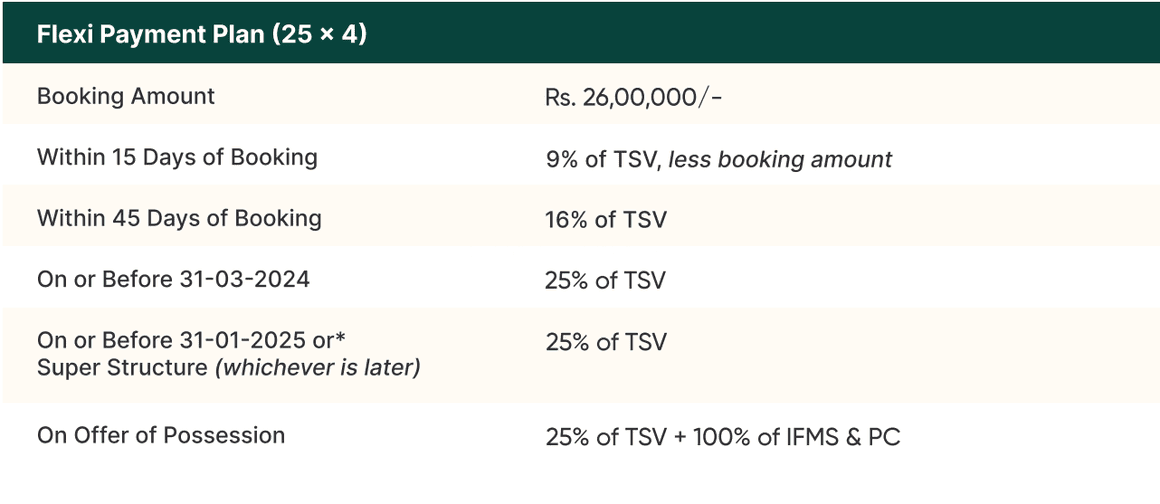This screenshot has width=1160, height=504.
Task: Click the Booking Amount row label
Action: point(126,96)
